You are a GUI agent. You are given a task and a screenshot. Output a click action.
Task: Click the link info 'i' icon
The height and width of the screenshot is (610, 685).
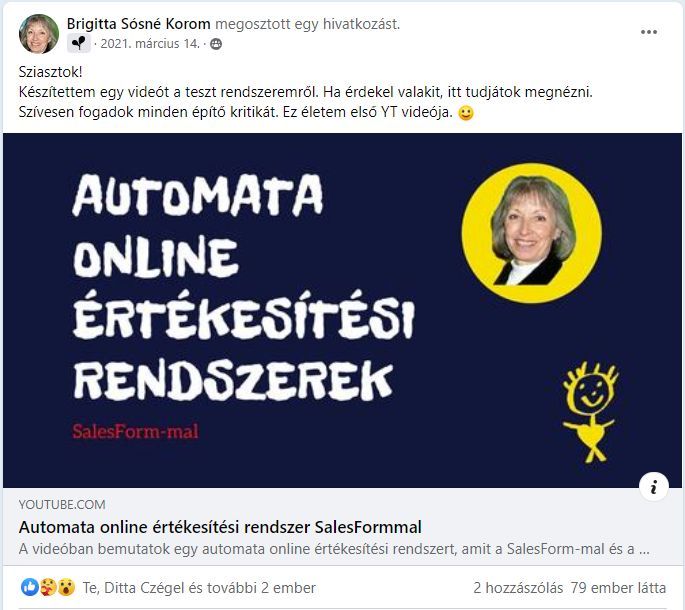click(x=654, y=486)
